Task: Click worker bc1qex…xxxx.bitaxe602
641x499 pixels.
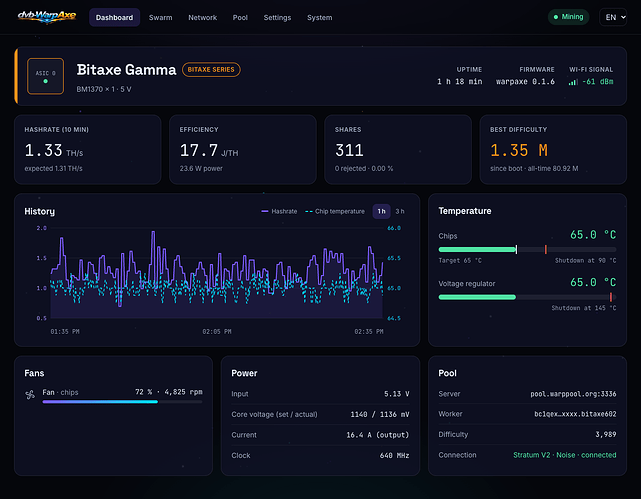Action: 575,414
